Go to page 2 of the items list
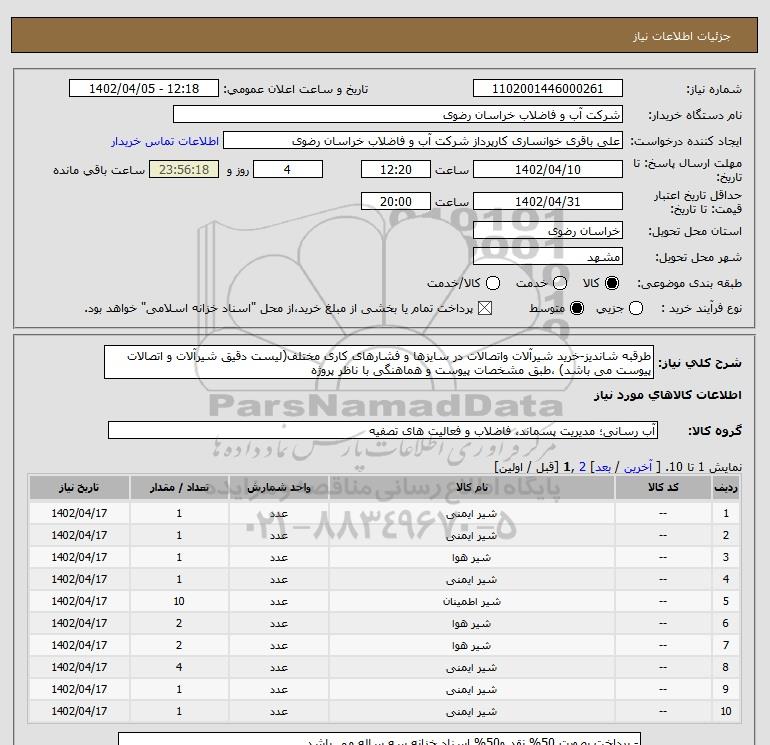Viewport: 770px width, 745px height. tap(582, 467)
